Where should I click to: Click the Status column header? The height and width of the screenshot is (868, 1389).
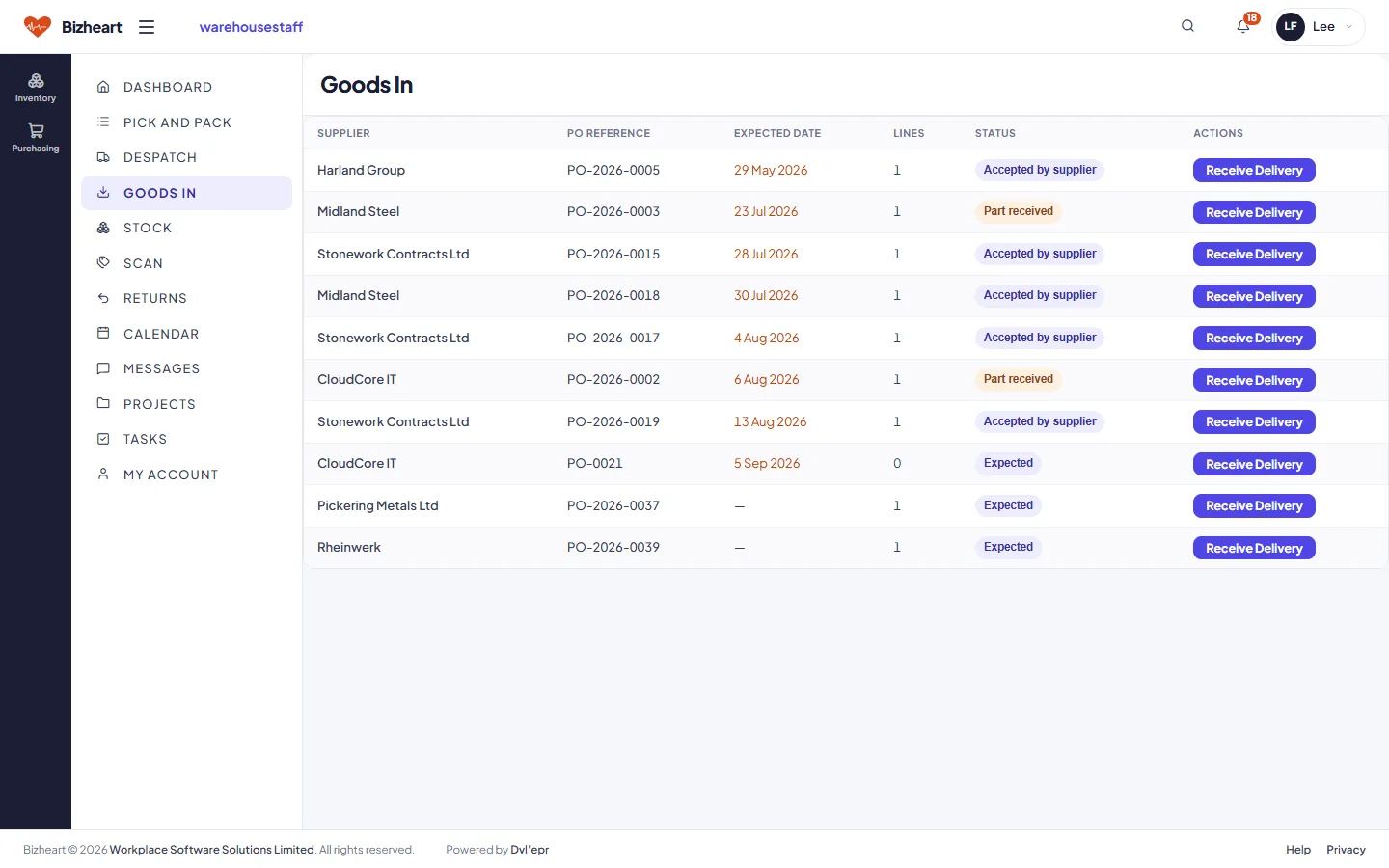(995, 133)
